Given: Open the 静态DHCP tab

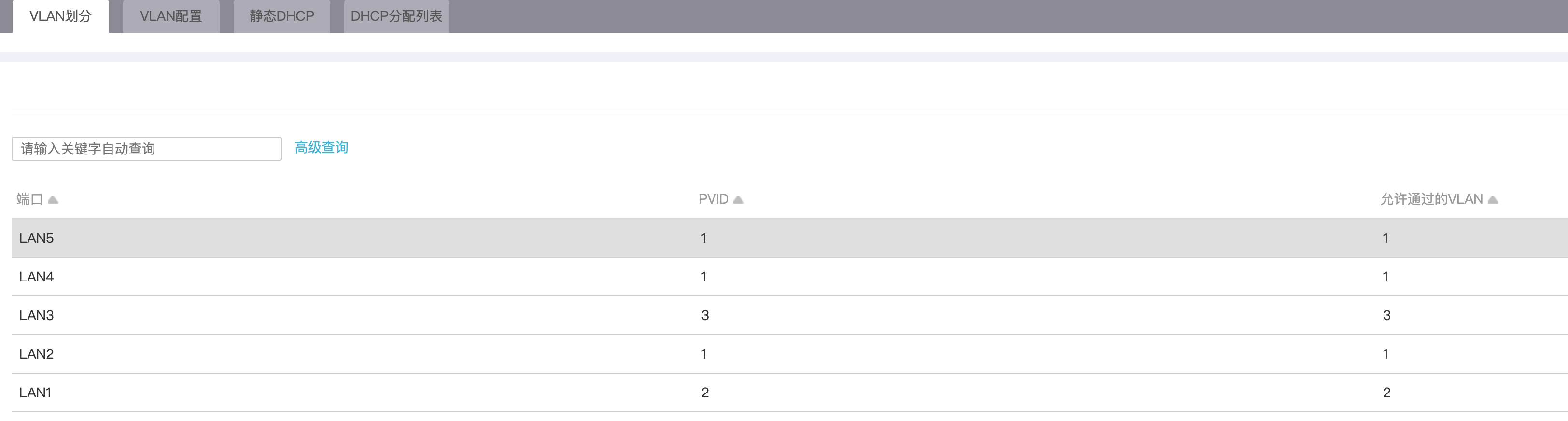Looking at the screenshot, I should tap(282, 16).
